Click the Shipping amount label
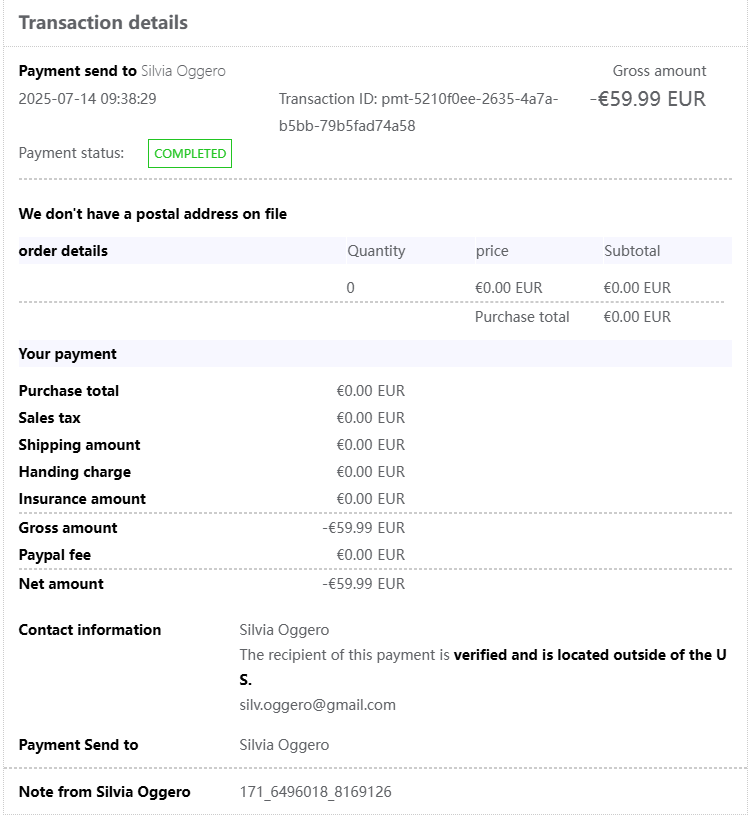The width and height of the screenshot is (756, 821). [x=79, y=445]
